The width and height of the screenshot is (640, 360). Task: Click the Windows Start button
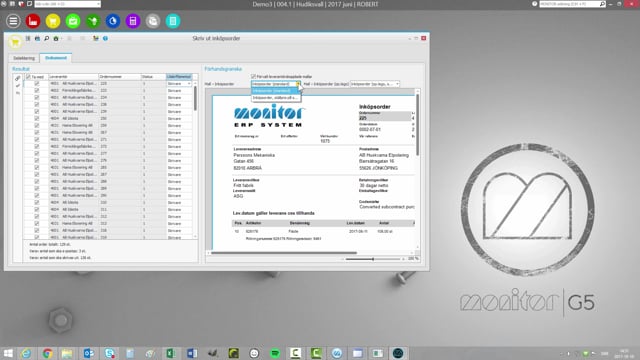[8, 353]
